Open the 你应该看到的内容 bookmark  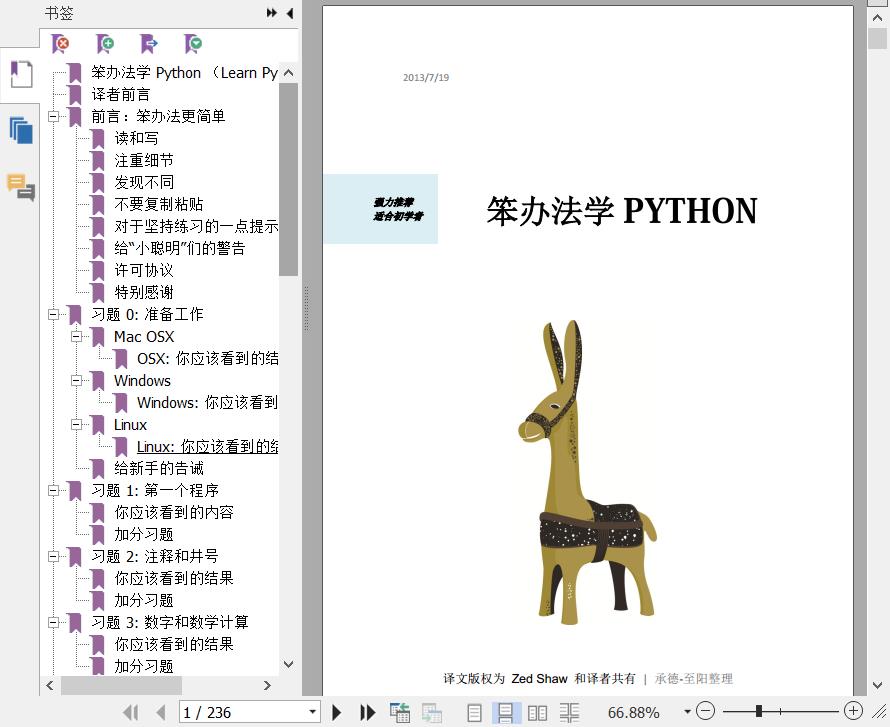coord(174,512)
